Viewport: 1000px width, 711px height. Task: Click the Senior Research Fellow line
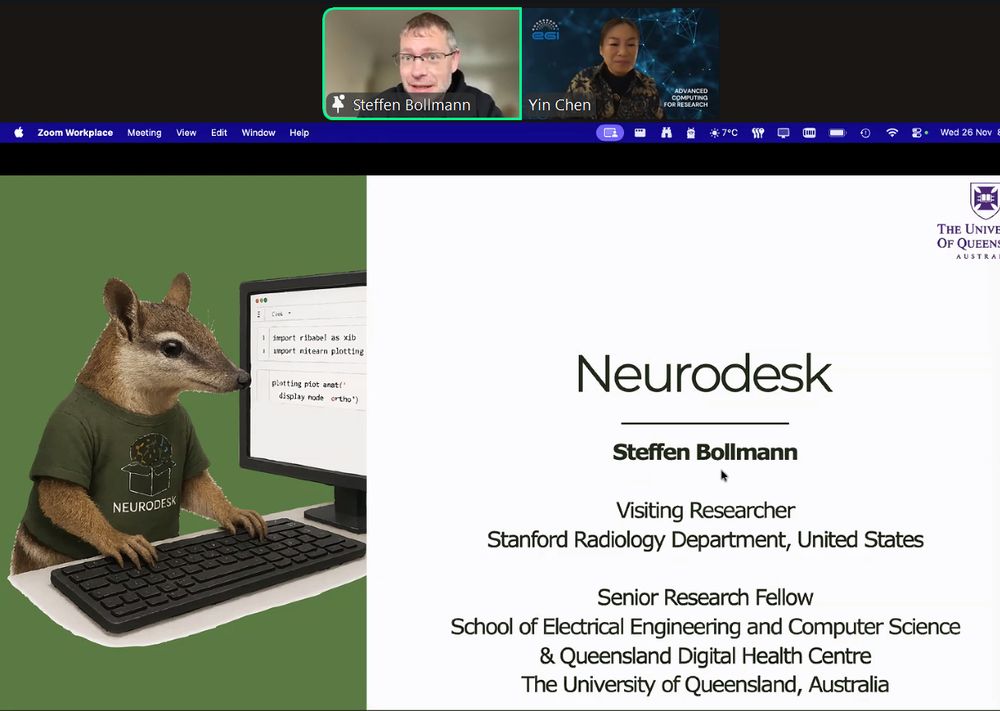[x=705, y=597]
